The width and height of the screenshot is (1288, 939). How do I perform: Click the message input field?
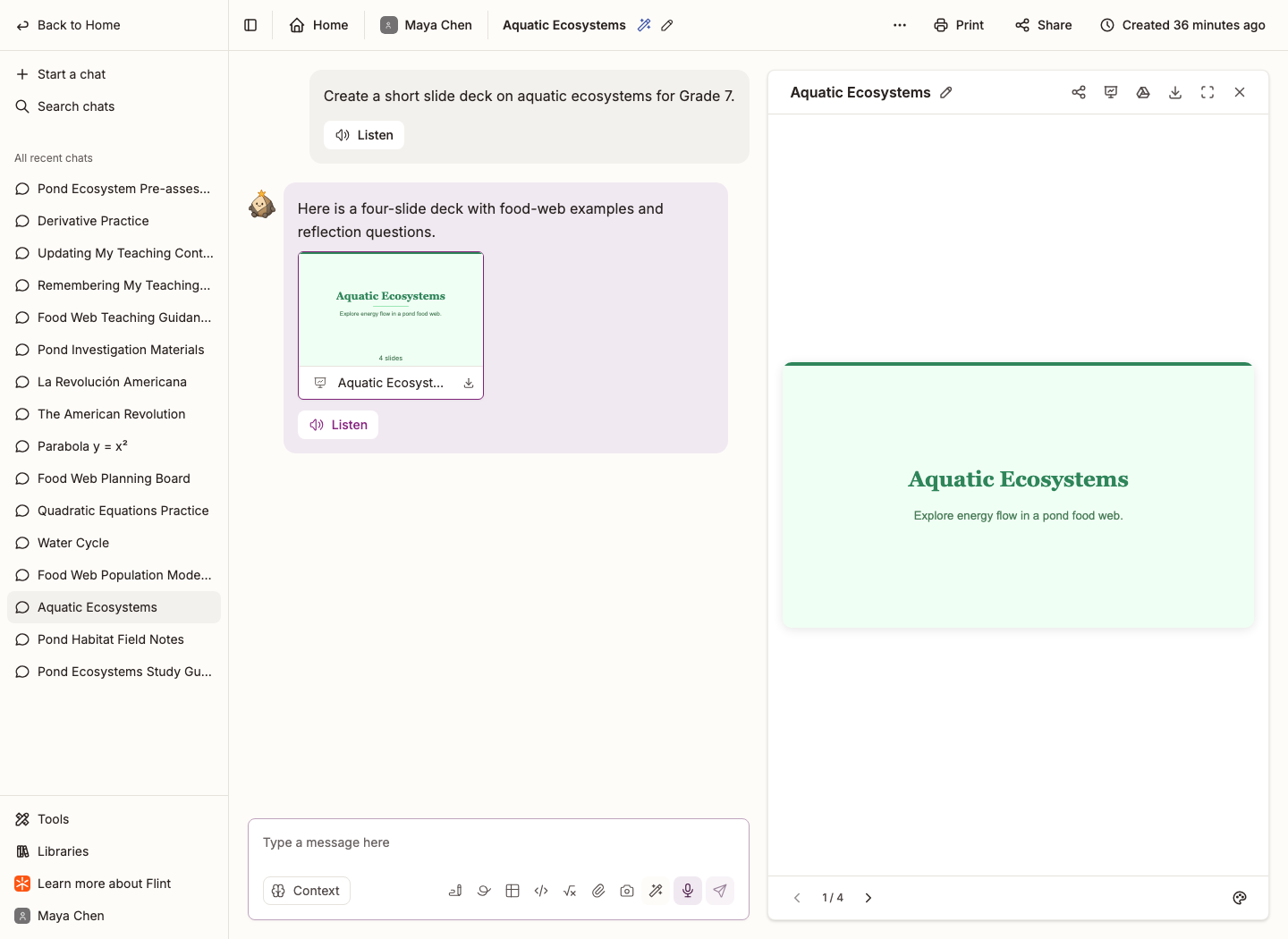(x=498, y=842)
